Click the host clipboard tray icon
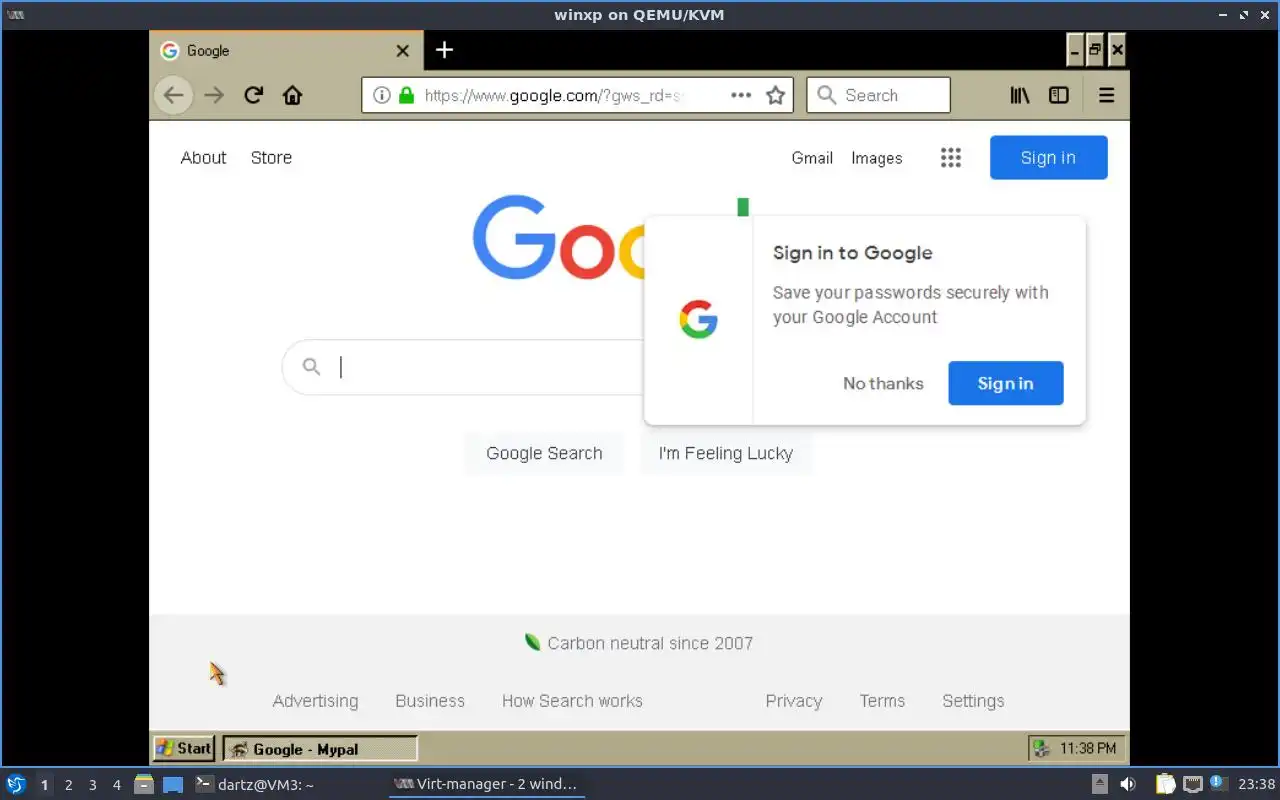The height and width of the screenshot is (800, 1280). coord(1166,784)
